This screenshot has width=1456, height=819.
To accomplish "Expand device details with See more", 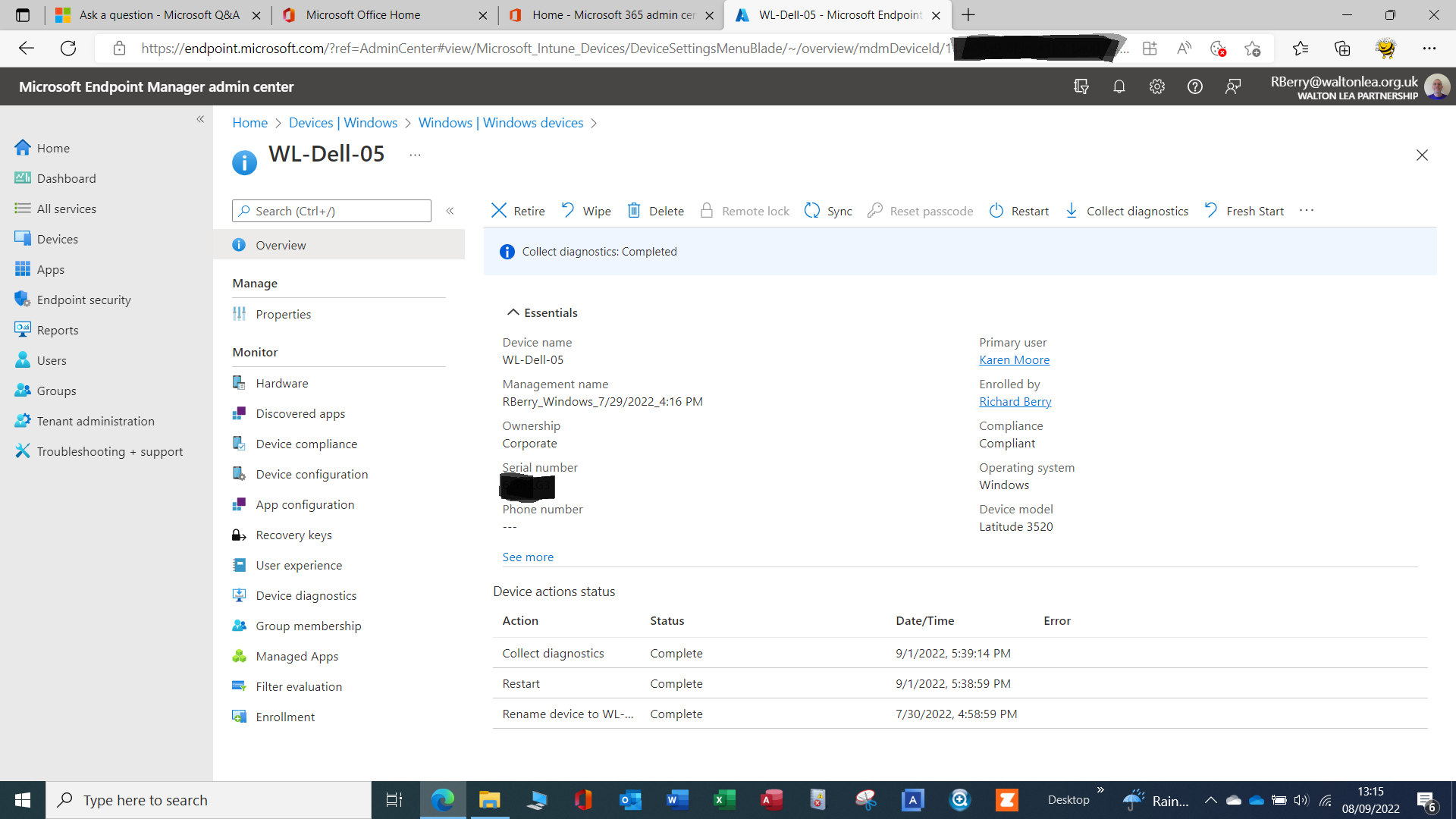I will (528, 557).
